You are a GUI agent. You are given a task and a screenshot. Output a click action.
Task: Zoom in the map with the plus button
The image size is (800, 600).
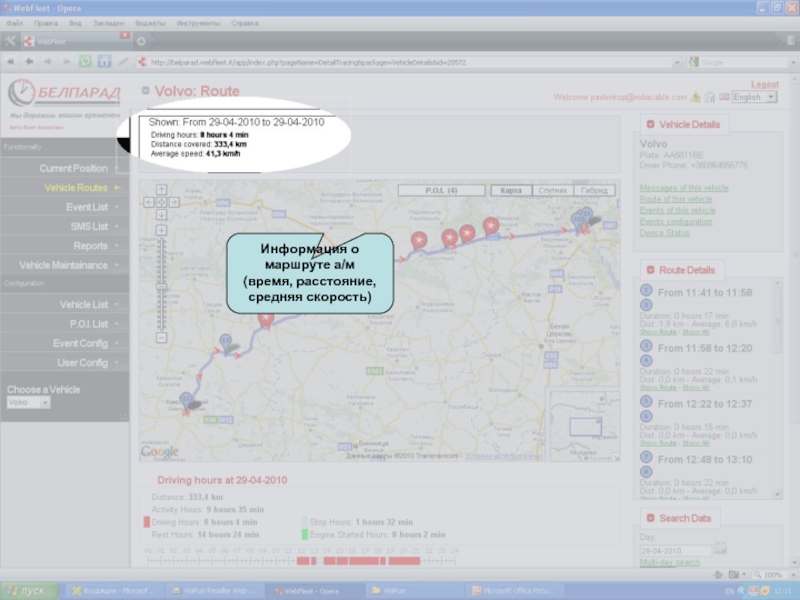point(161,230)
